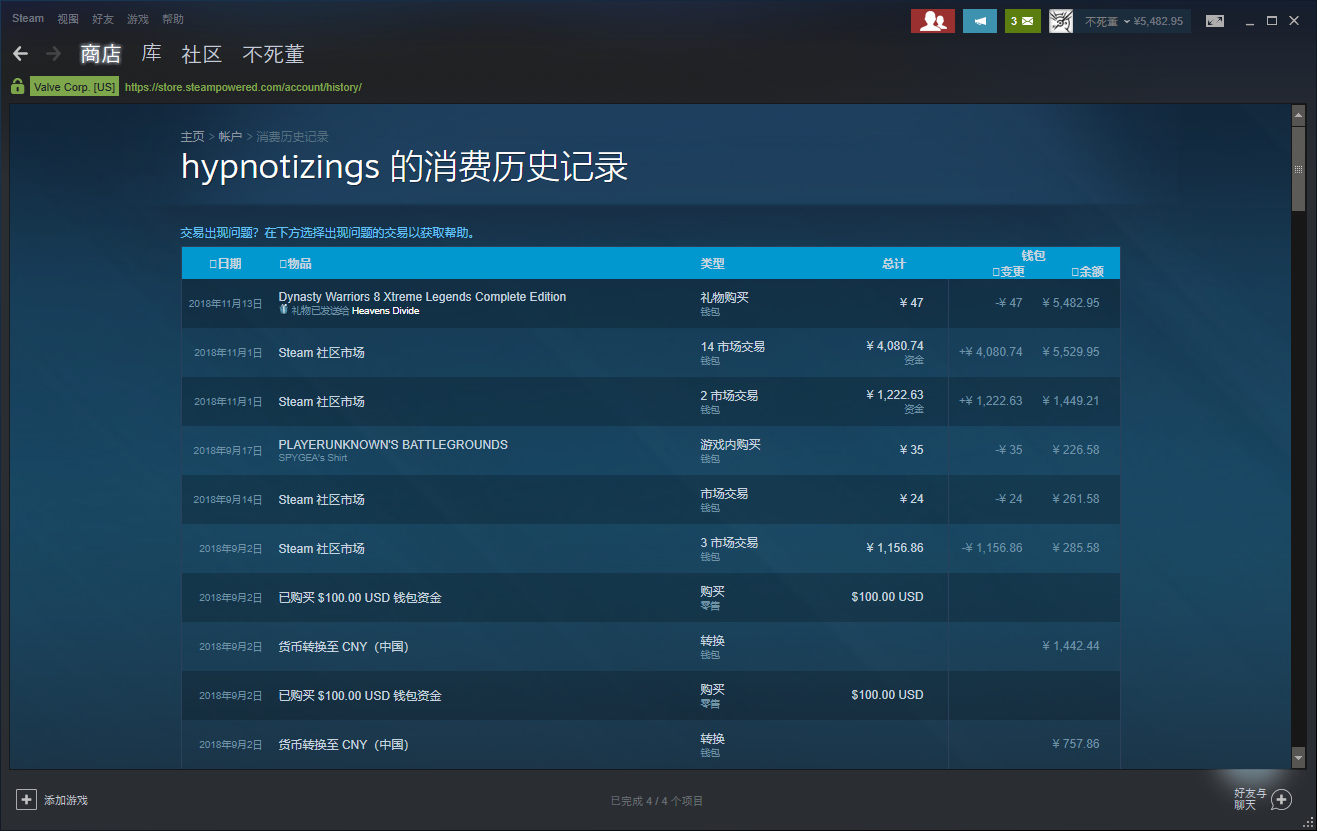Click the total ¥ 1,222.63
Screen dimensions: 1317x831
(895, 395)
